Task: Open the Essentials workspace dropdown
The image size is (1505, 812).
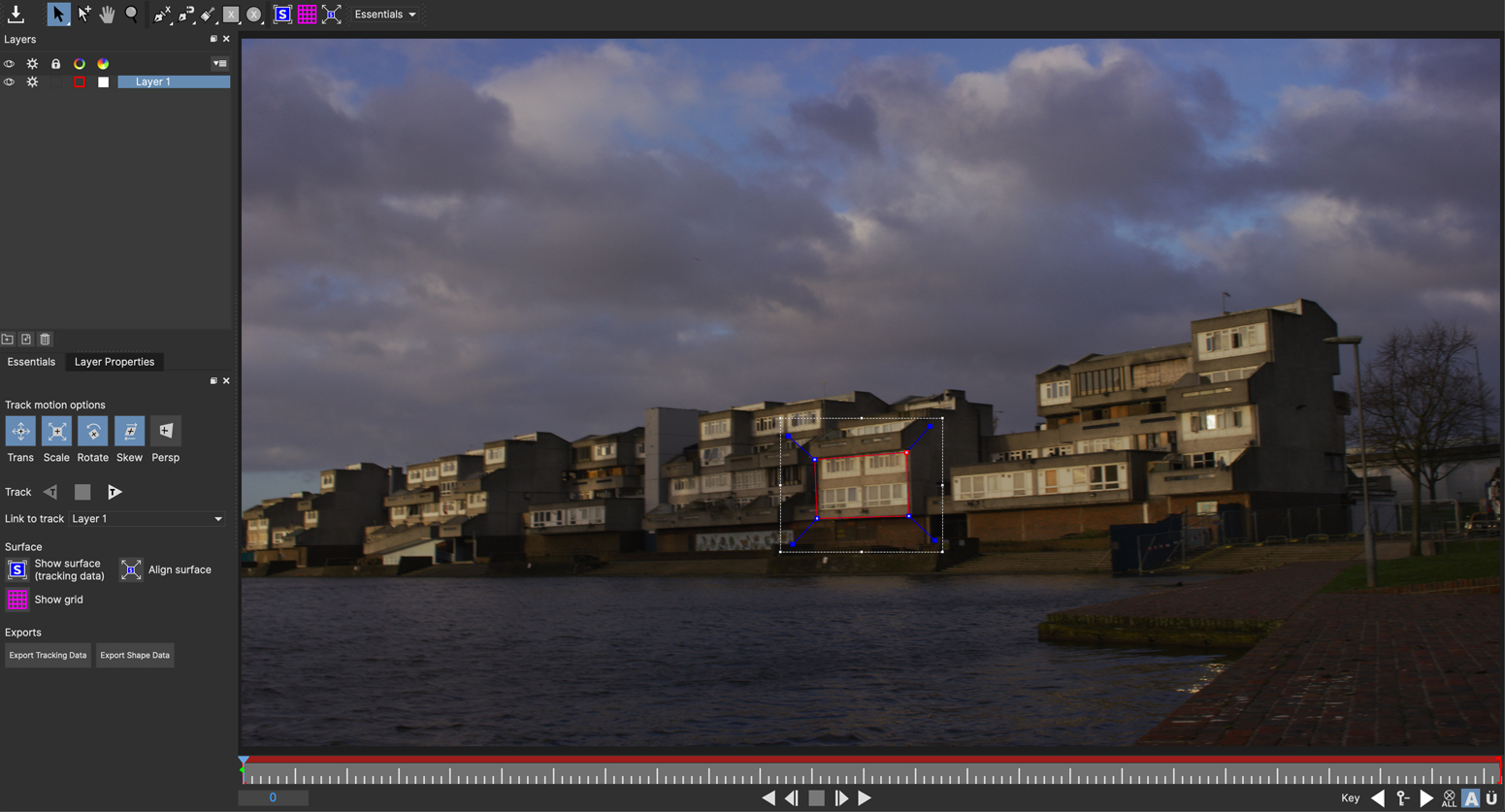Action: coord(385,15)
